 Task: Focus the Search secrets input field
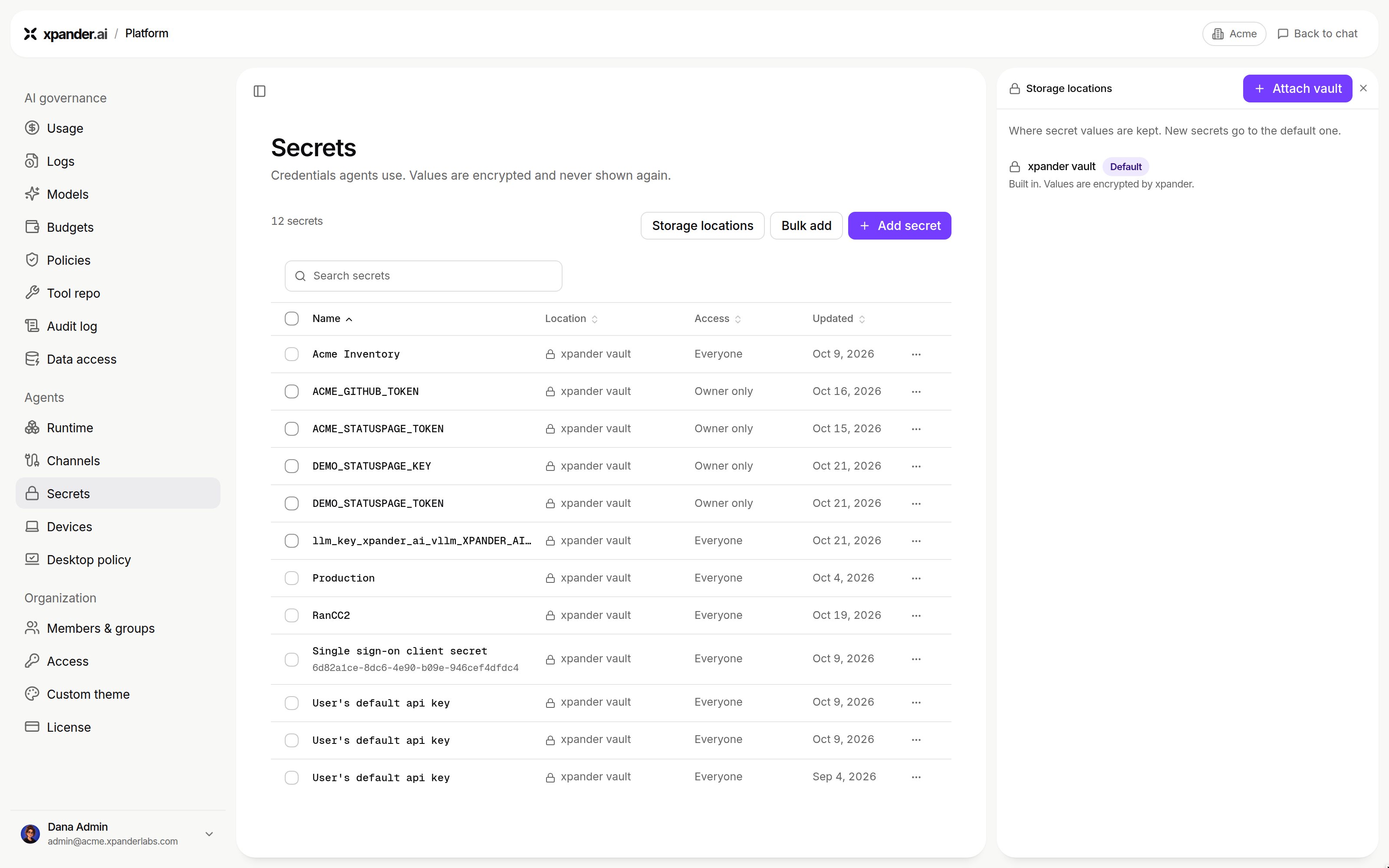(424, 276)
